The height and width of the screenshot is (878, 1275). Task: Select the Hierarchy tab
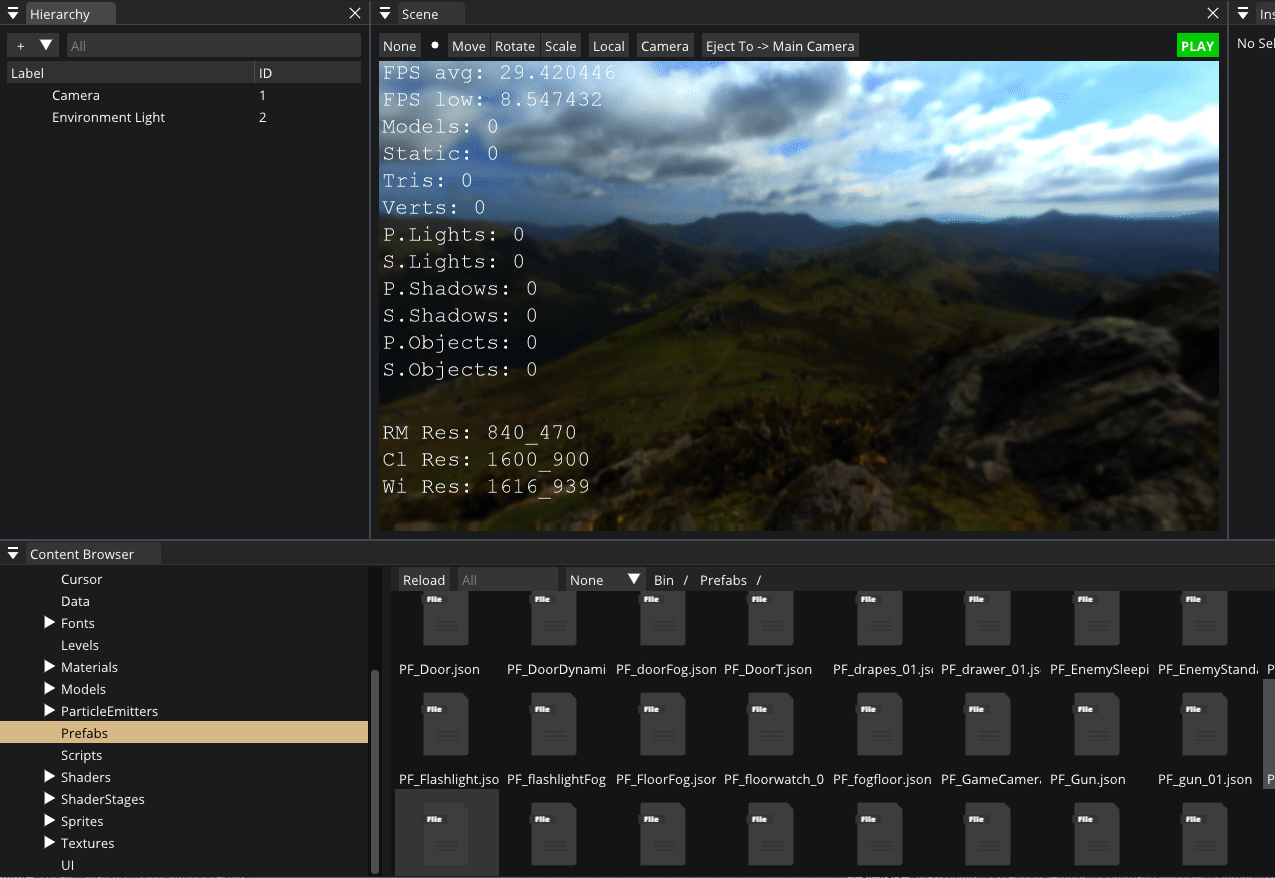pos(69,14)
